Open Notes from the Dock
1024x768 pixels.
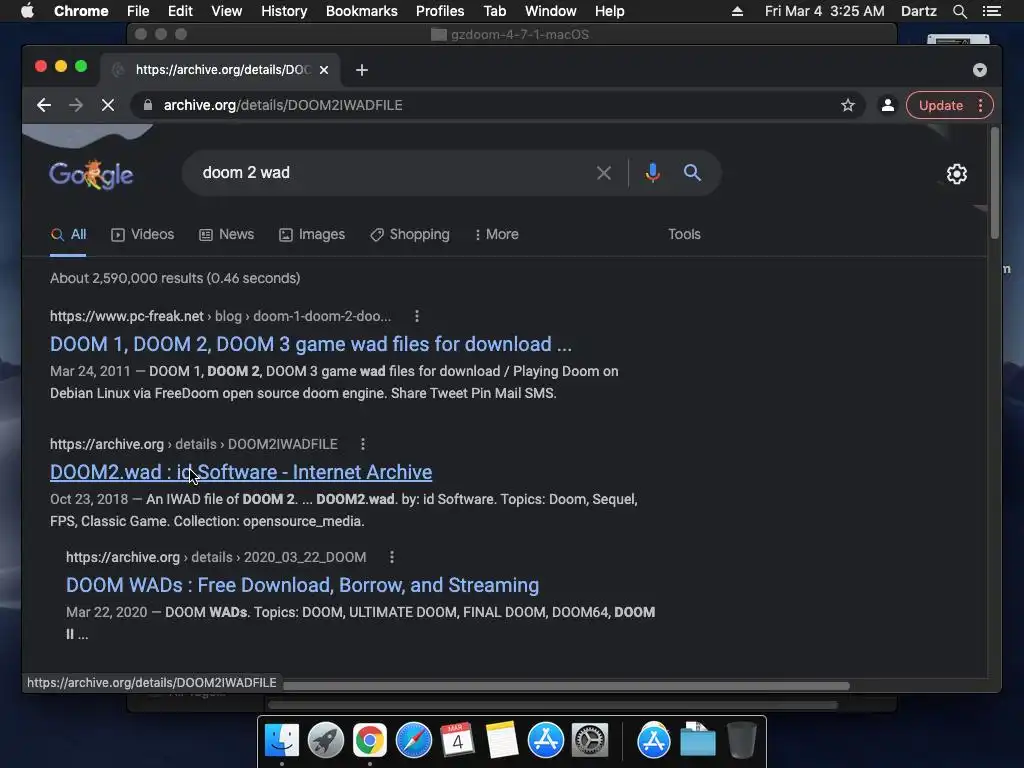click(502, 741)
